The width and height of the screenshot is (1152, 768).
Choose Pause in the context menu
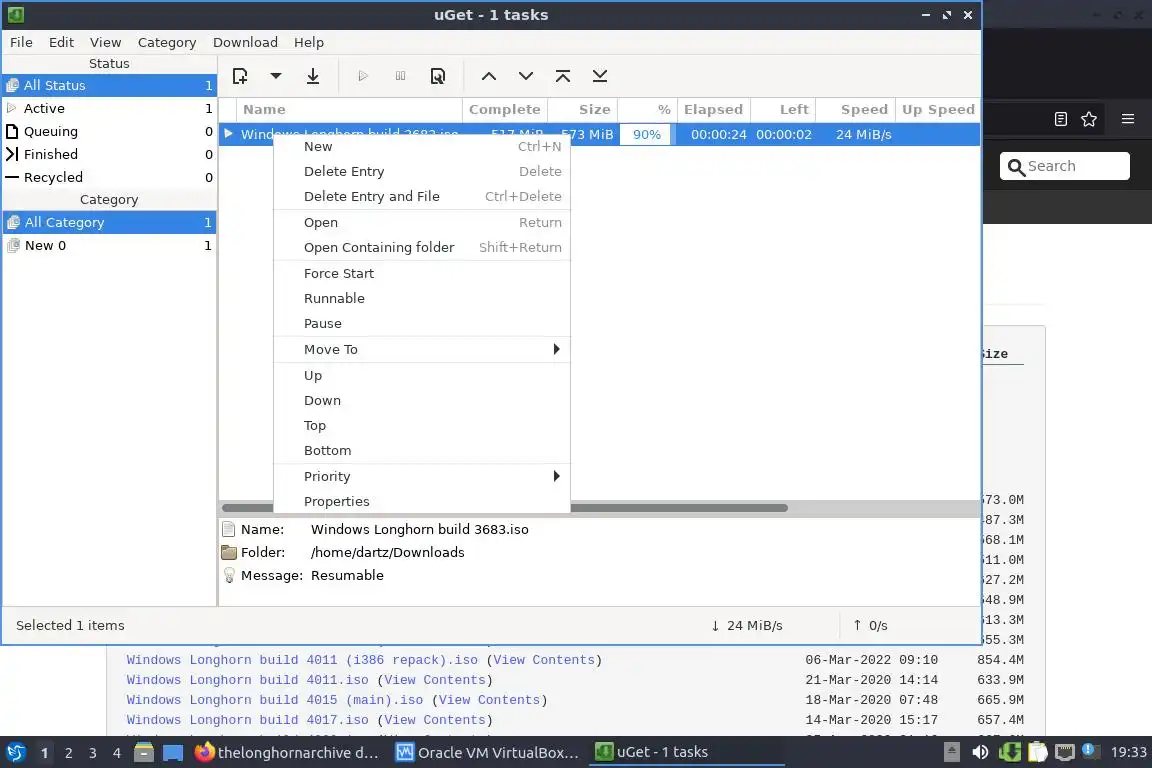coord(422,323)
